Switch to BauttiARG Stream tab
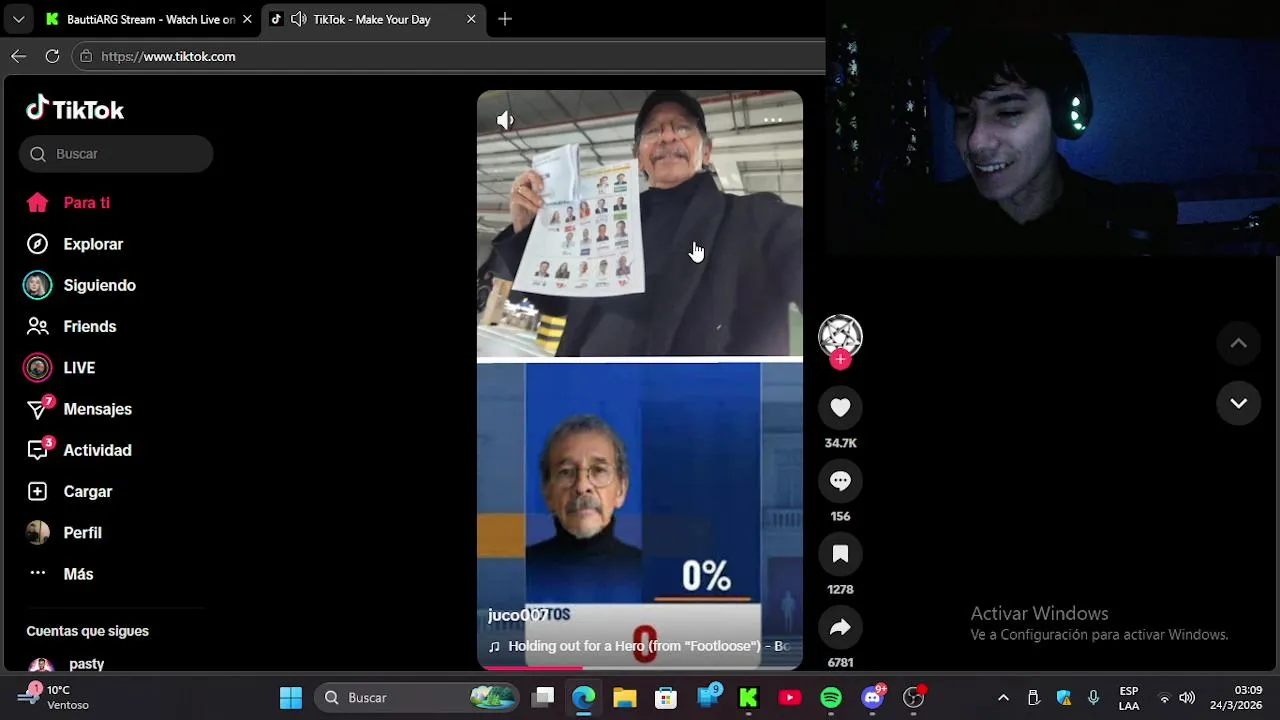Viewport: 1280px width, 720px height. pyautogui.click(x=140, y=19)
